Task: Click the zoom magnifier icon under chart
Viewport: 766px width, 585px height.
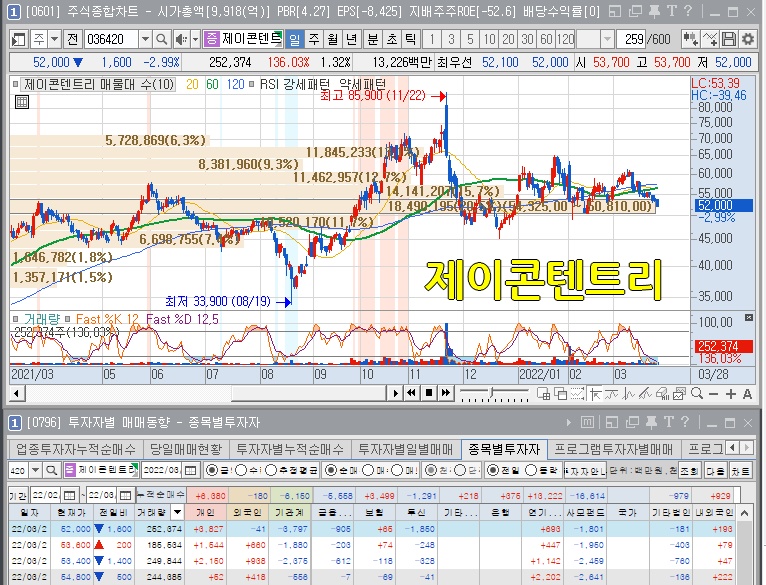Action: pyautogui.click(x=697, y=394)
